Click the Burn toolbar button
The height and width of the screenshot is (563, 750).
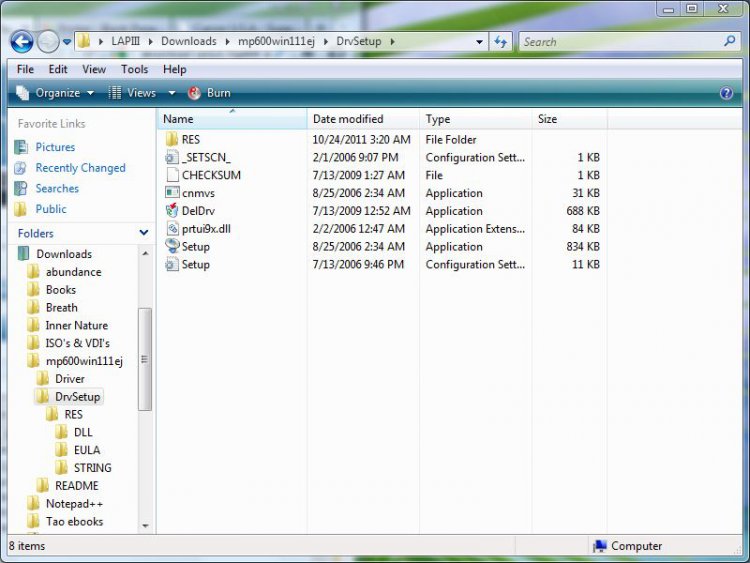point(210,93)
